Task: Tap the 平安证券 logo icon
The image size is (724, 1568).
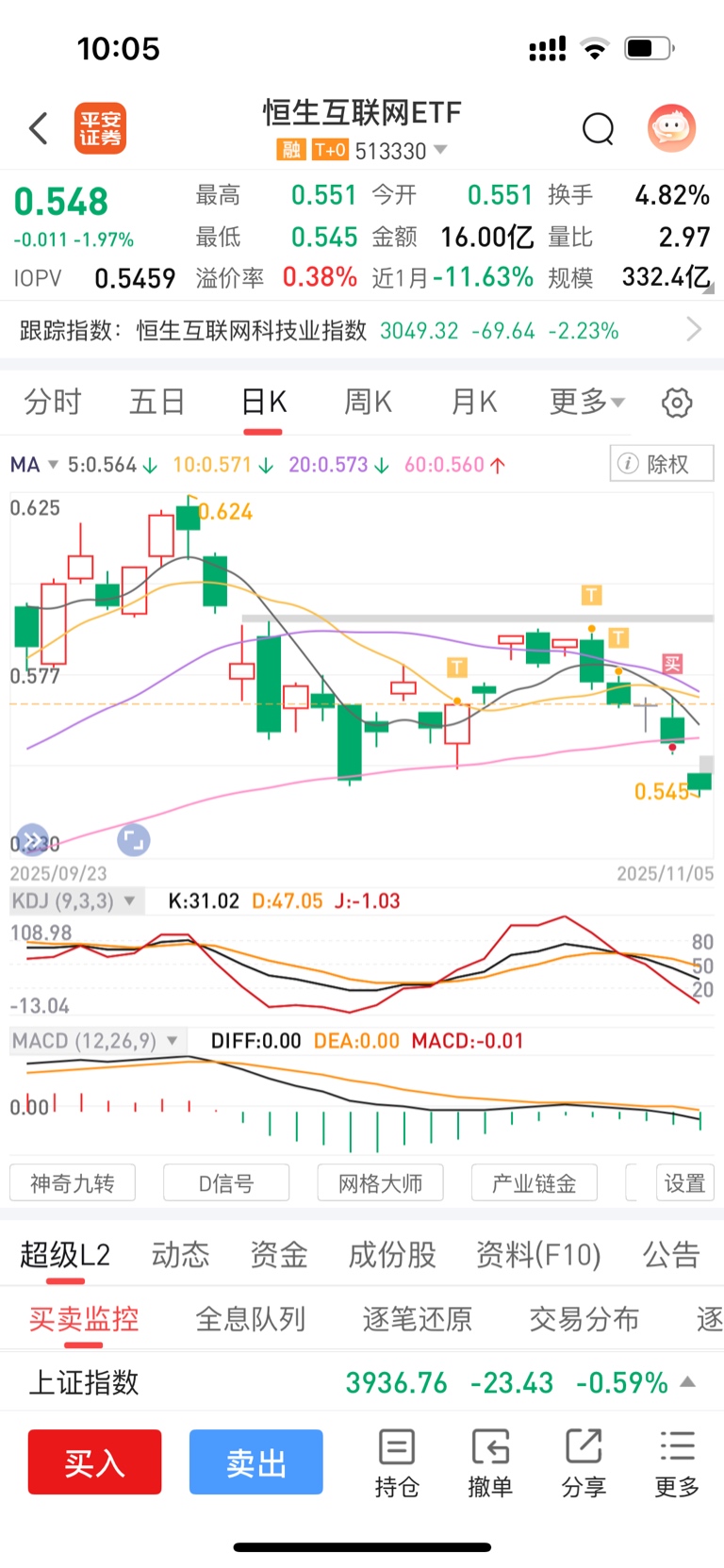Action: 100,128
